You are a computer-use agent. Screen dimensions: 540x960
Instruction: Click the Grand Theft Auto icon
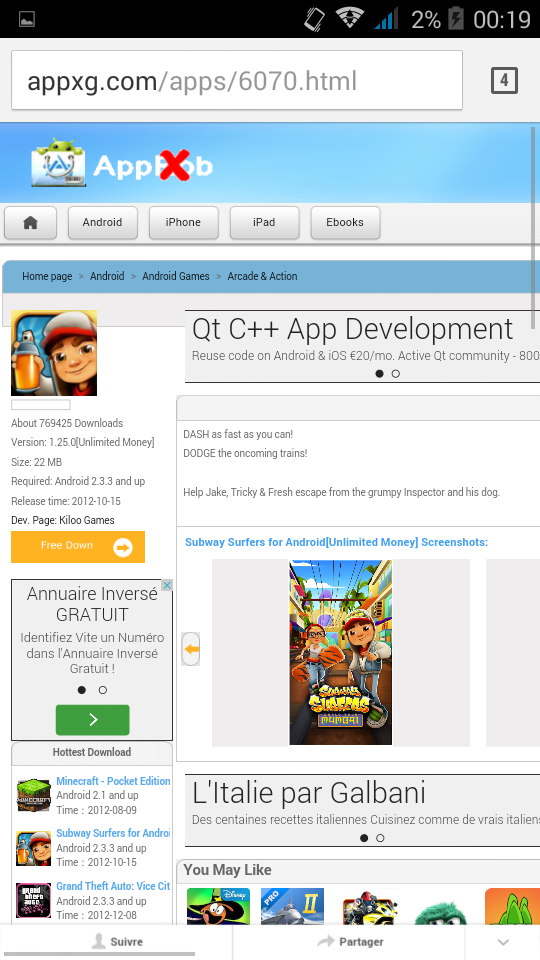click(x=34, y=900)
